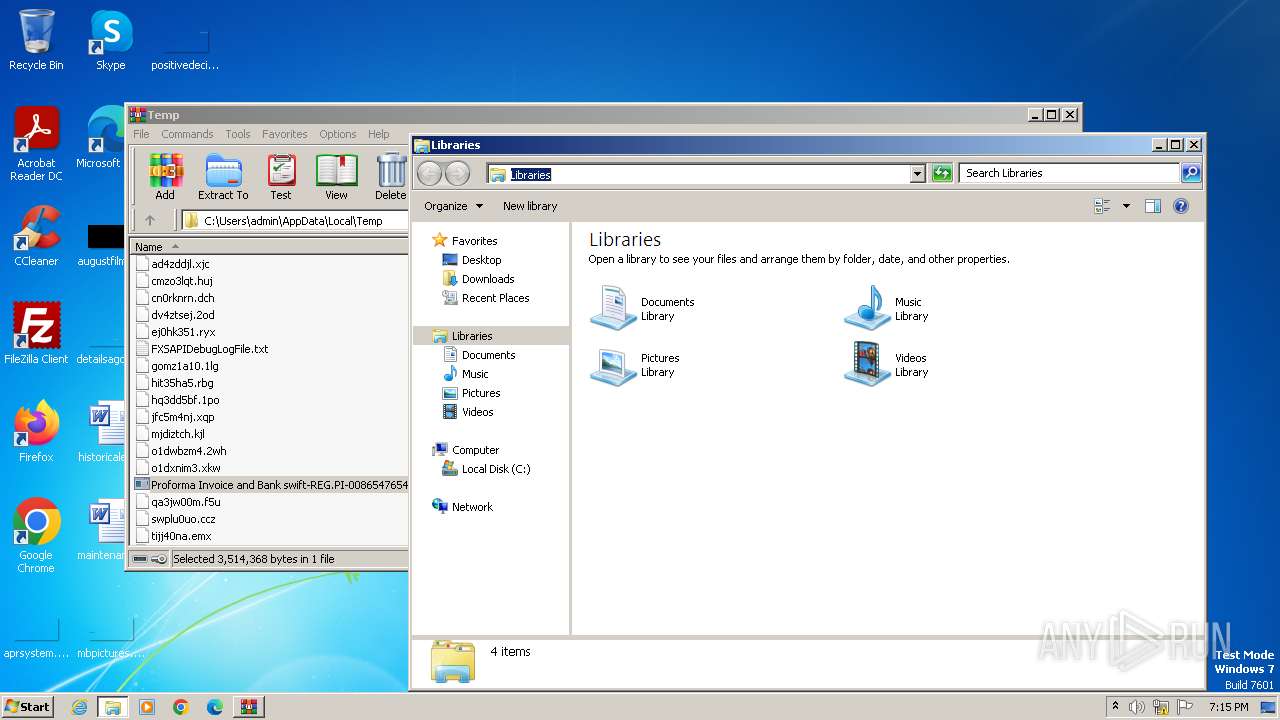The image size is (1280, 720).
Task: Open WinRAR Favorites menu
Action: (285, 134)
